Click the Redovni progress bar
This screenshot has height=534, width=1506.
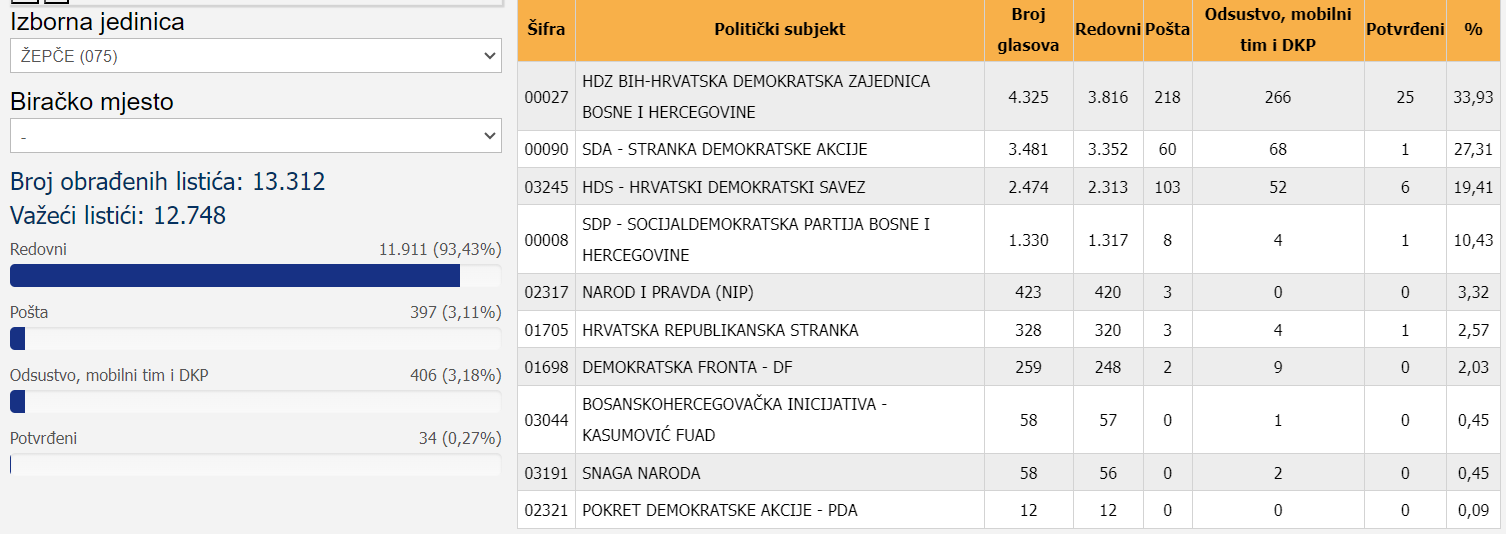point(255,276)
